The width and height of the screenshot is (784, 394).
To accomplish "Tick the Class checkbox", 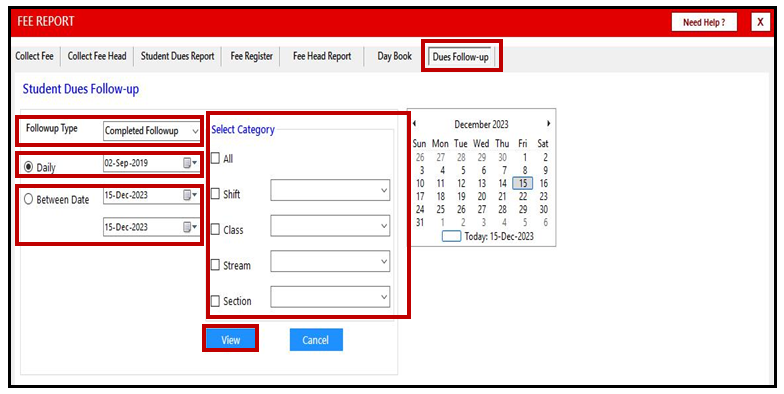I will click(x=216, y=230).
